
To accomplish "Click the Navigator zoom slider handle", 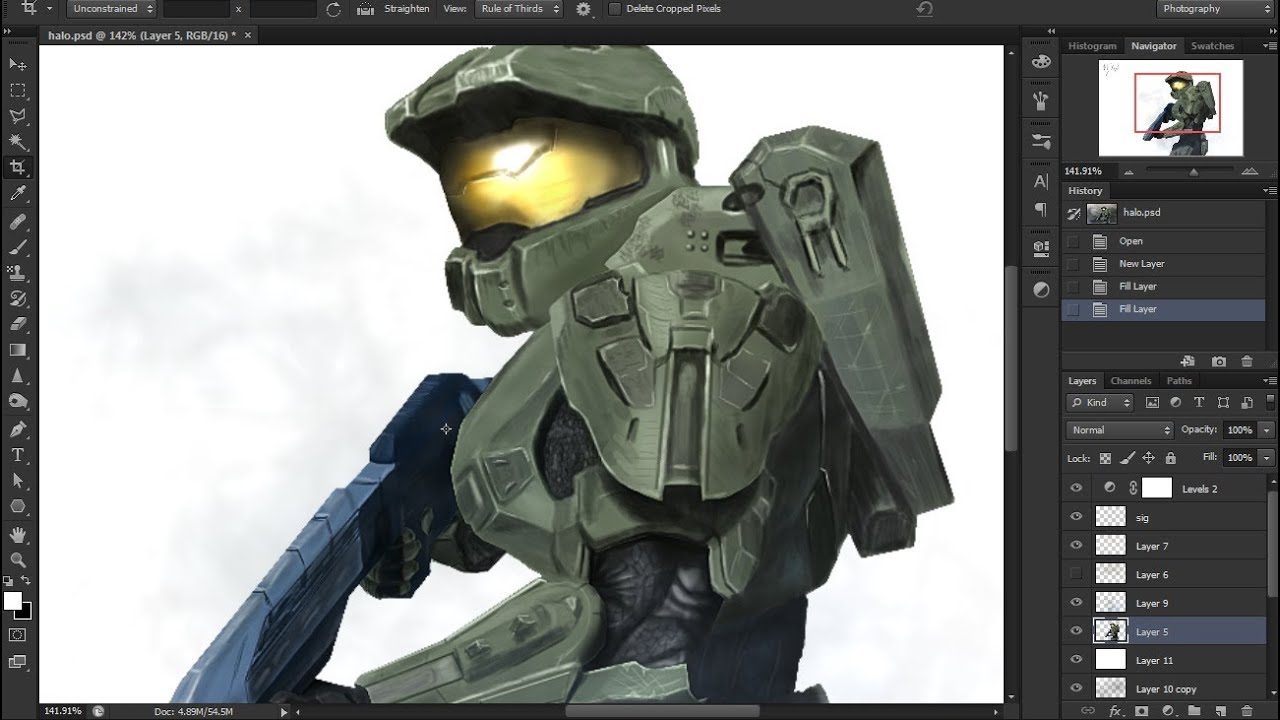I will pos(1193,172).
